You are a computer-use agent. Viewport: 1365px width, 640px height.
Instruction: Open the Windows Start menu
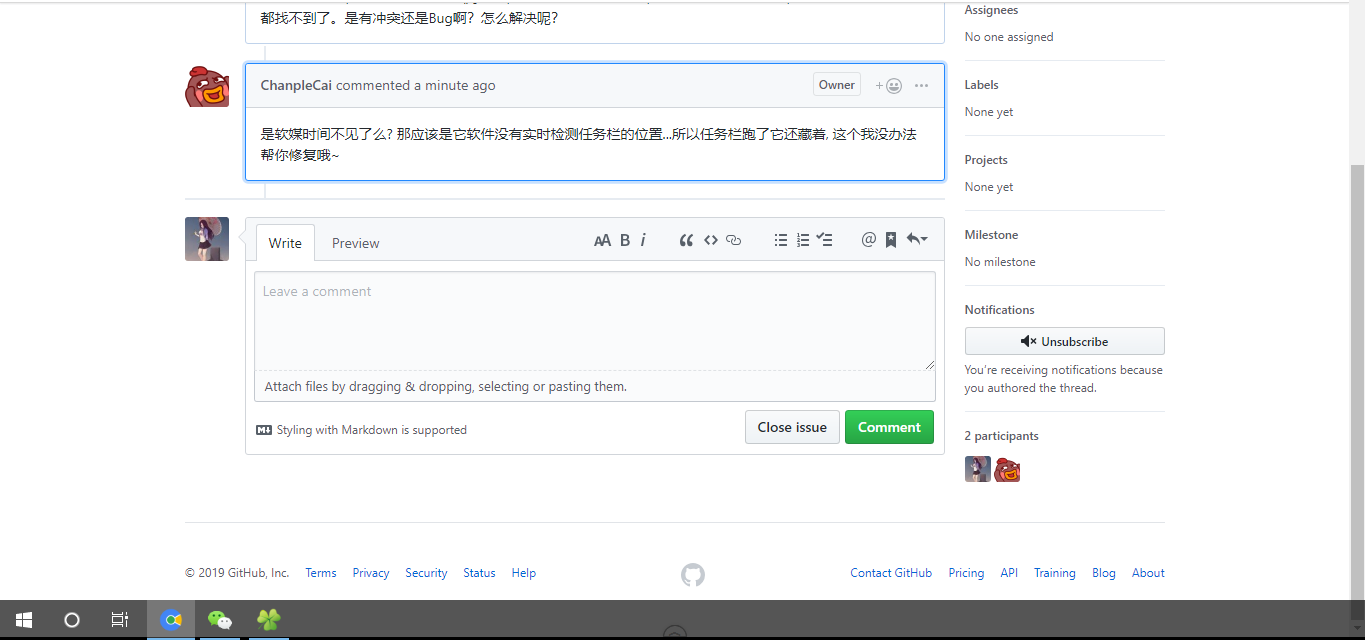[23, 620]
